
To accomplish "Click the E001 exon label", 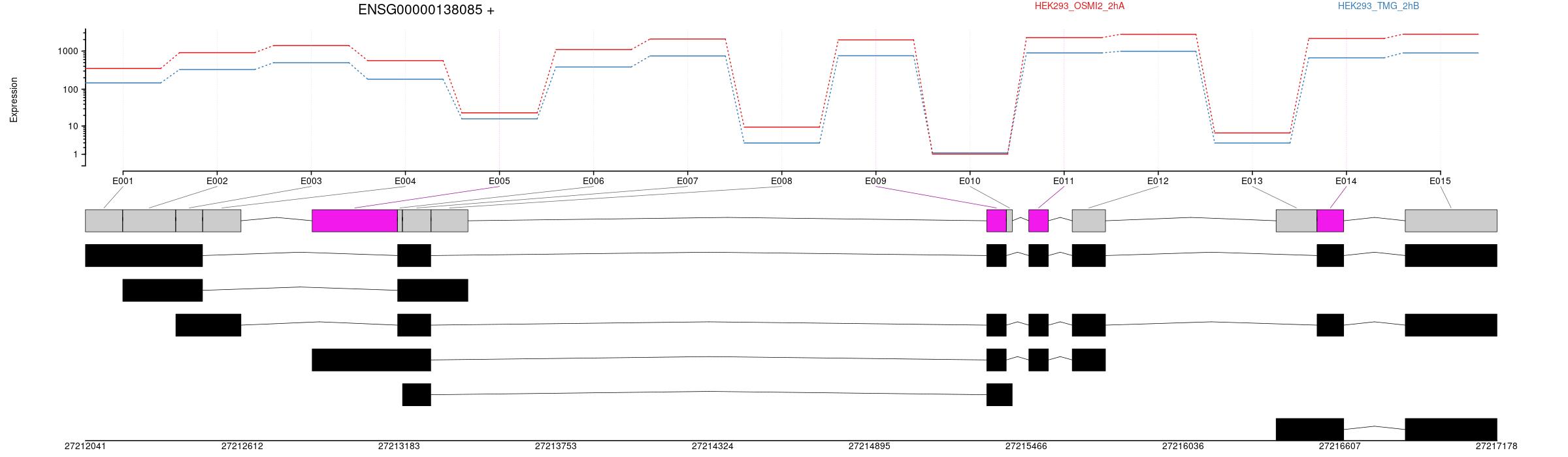I will (x=123, y=181).
